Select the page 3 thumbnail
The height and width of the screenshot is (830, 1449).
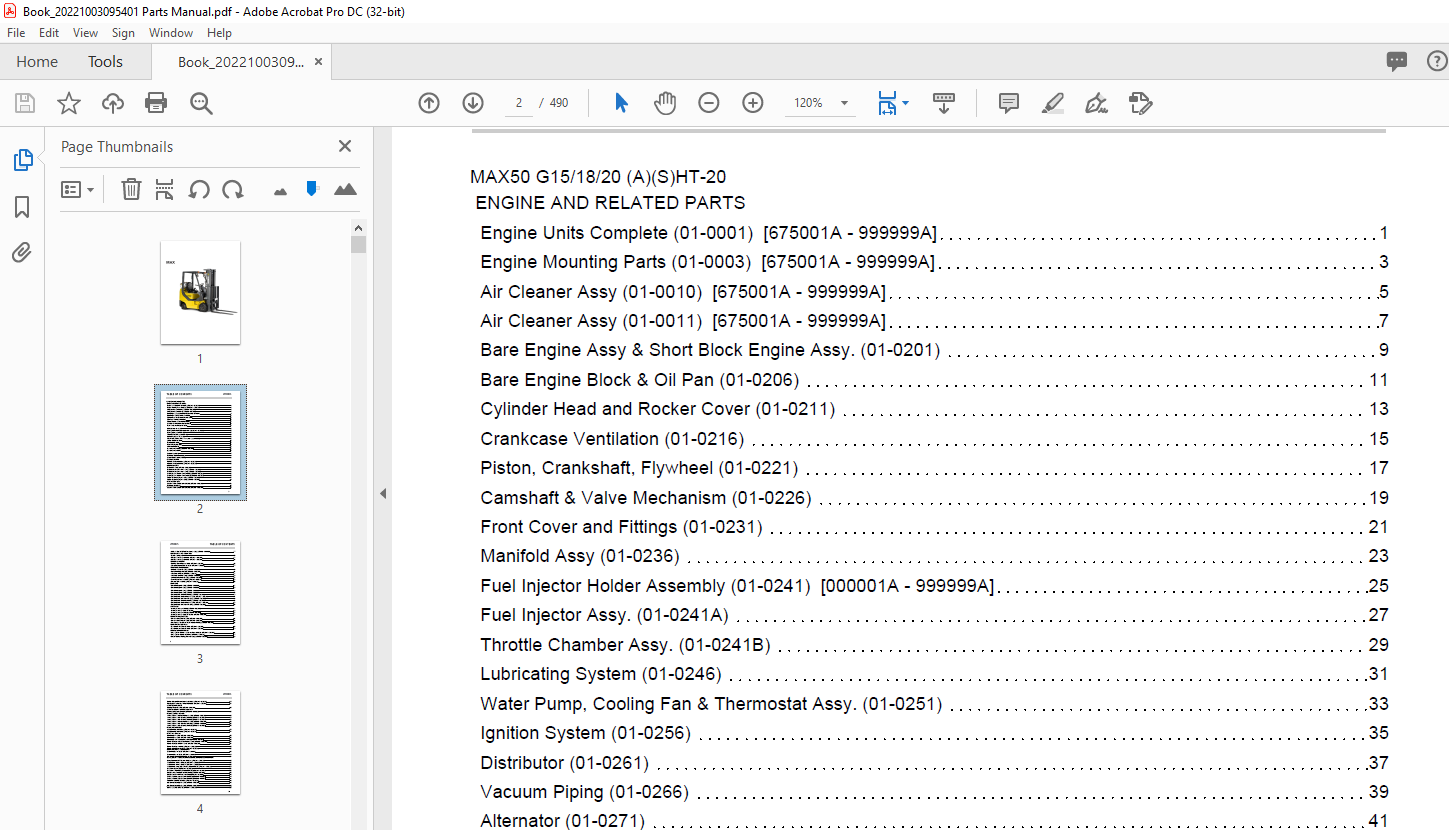pos(200,592)
